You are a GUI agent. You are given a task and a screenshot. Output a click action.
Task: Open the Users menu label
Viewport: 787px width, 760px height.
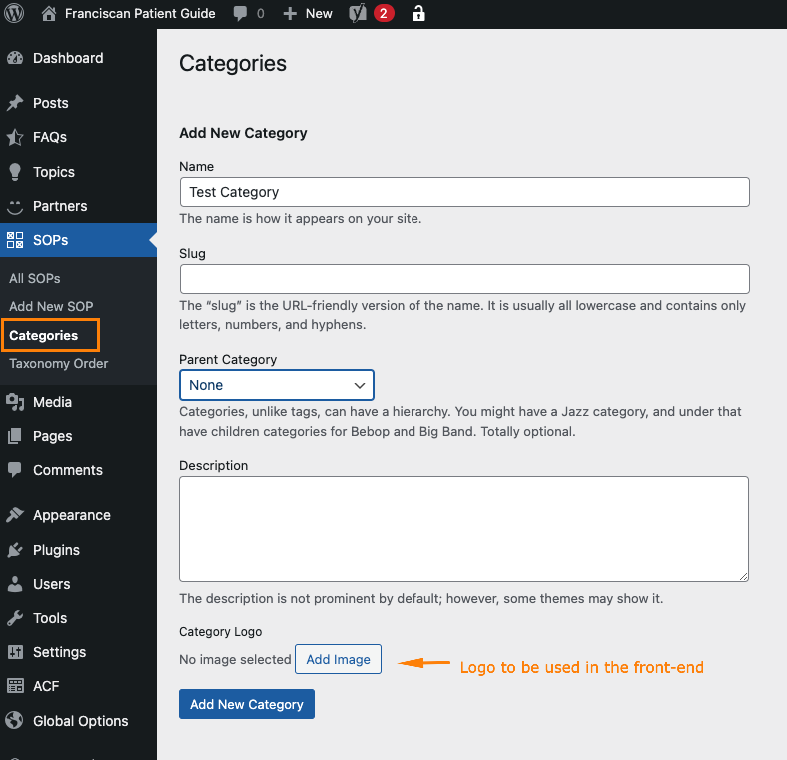click(x=52, y=584)
